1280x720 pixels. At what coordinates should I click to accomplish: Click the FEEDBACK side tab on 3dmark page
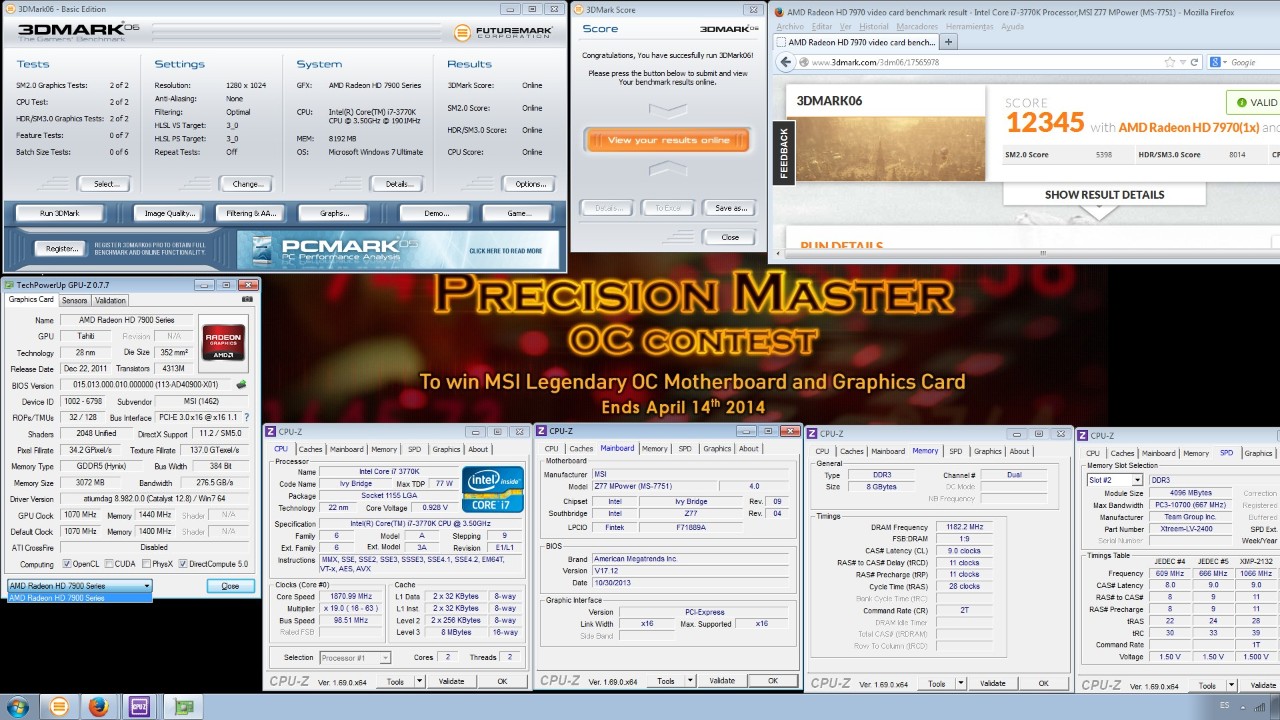784,153
